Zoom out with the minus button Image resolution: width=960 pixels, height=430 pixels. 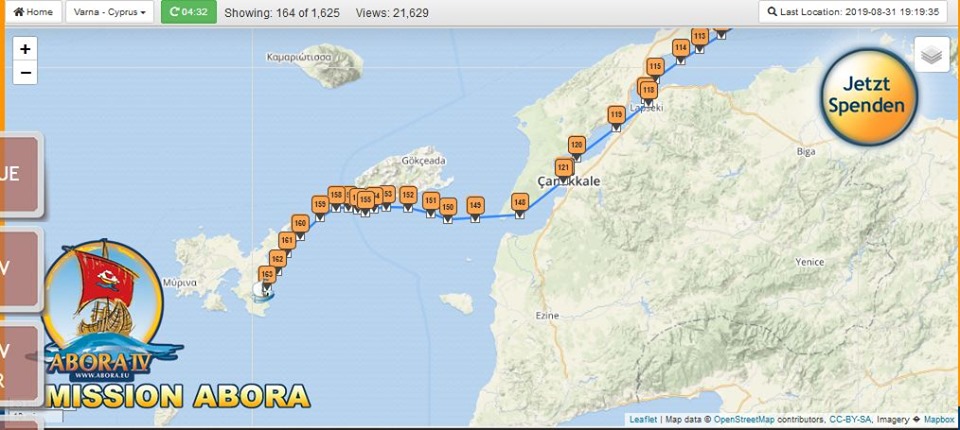[x=25, y=73]
